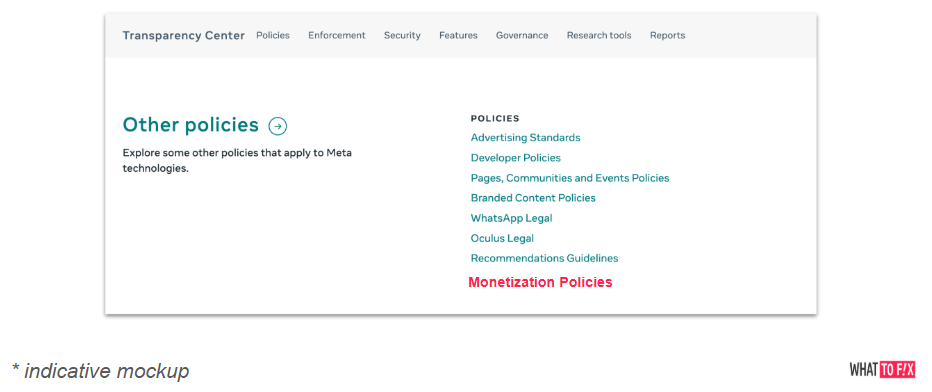932x392 pixels.
Task: Go to the Developer Policies link
Action: 515,158
